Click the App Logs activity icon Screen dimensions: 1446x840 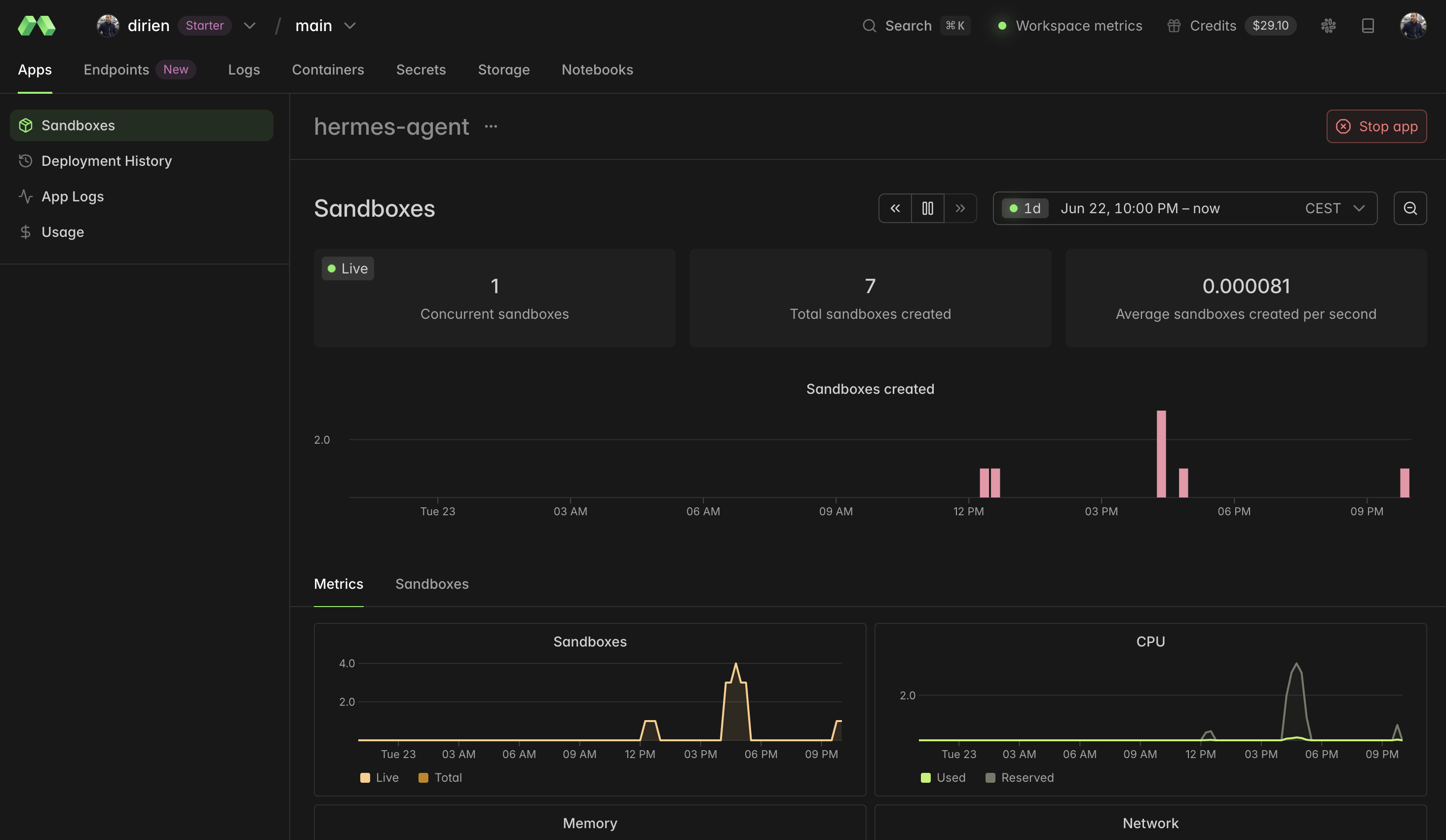25,196
